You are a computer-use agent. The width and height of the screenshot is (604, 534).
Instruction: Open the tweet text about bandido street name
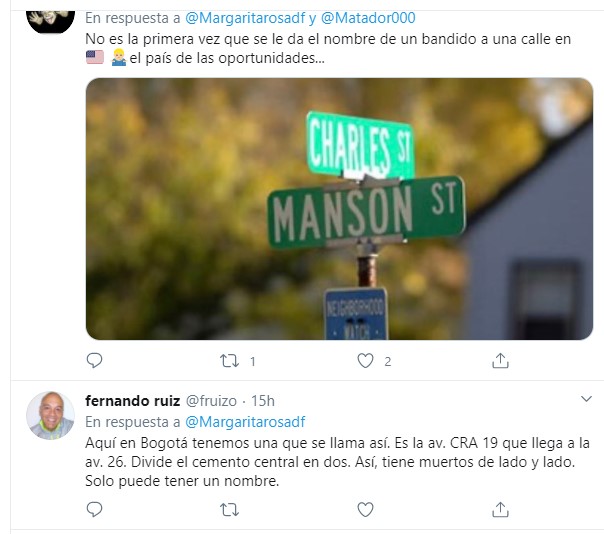coord(328,49)
